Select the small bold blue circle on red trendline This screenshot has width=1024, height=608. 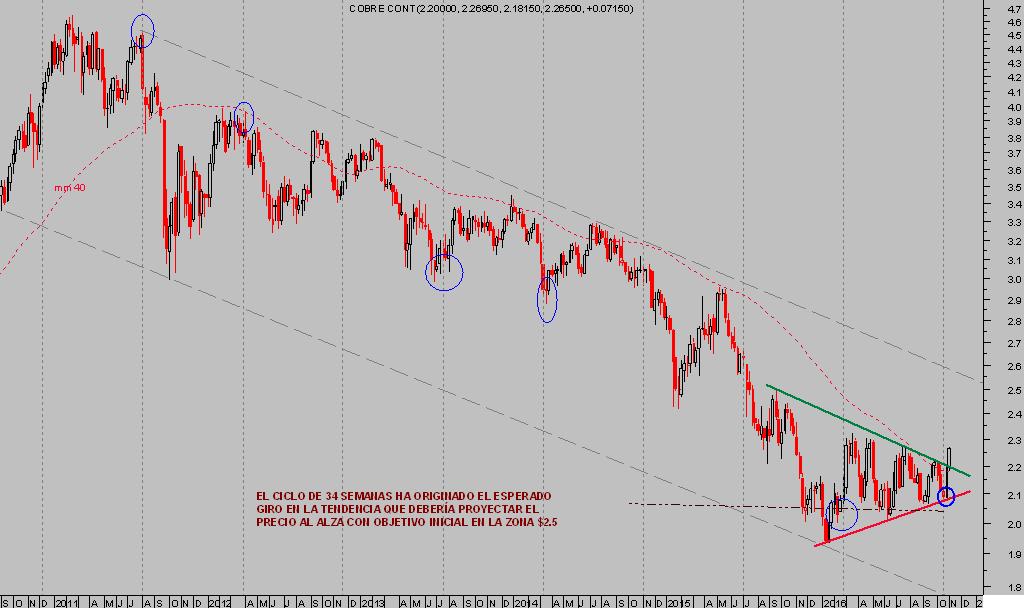[x=946, y=495]
